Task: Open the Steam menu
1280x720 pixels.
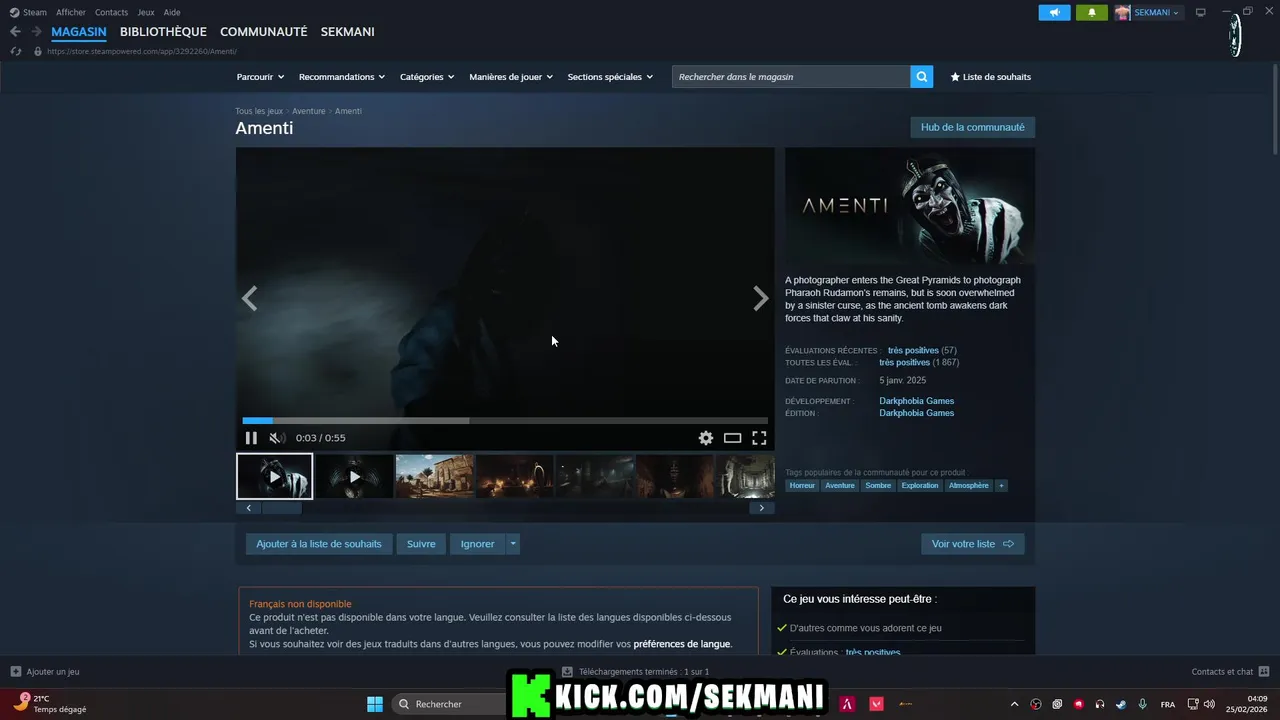Action: pyautogui.click(x=29, y=12)
